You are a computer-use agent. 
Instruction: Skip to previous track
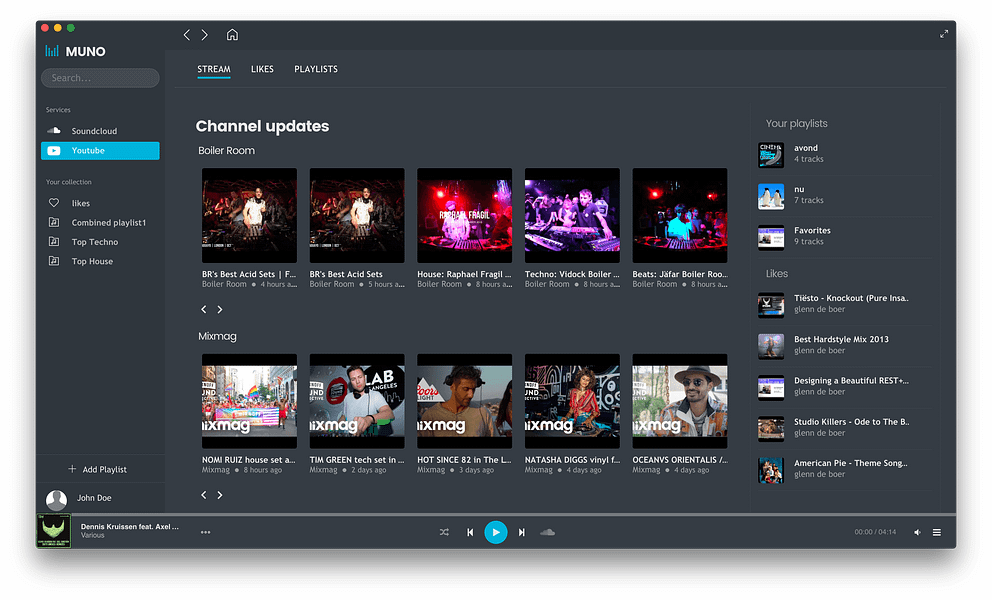[x=470, y=532]
